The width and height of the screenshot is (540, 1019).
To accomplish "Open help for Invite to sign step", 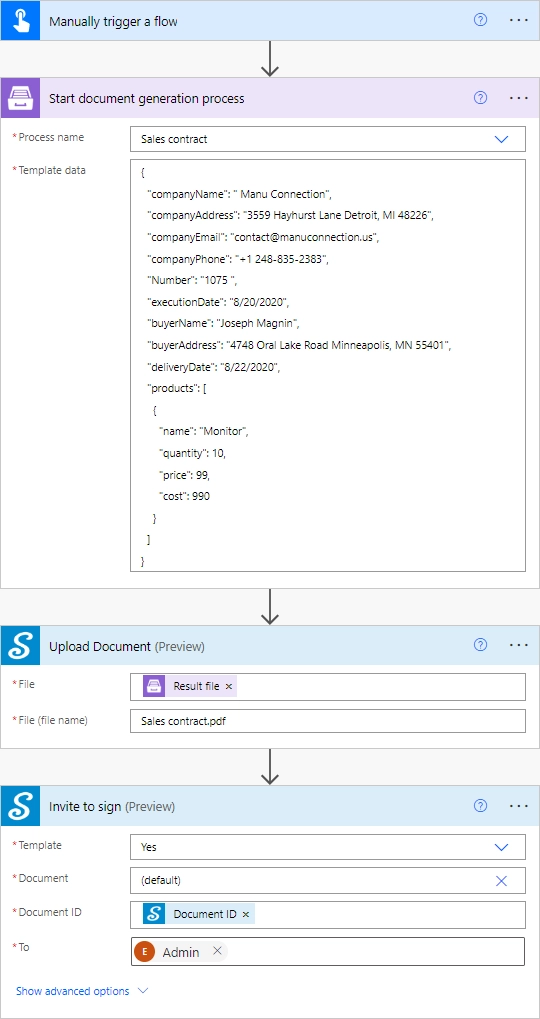I will pyautogui.click(x=480, y=805).
